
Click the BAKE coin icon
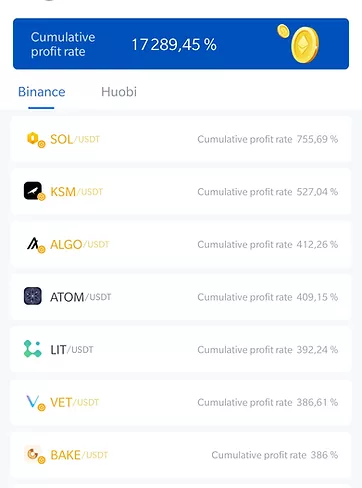pos(35,455)
